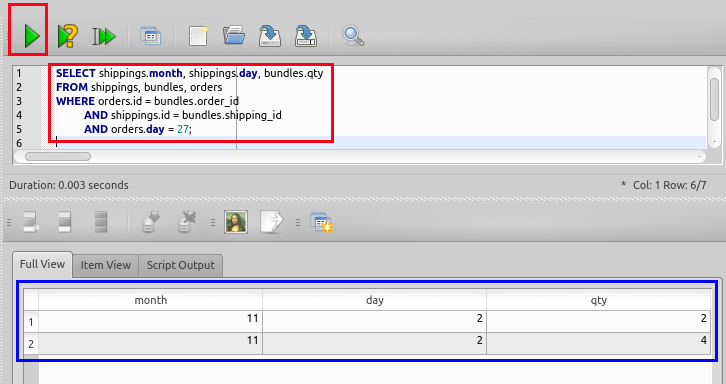Select result row number 1 header
This screenshot has height=384, width=726.
[x=31, y=321]
